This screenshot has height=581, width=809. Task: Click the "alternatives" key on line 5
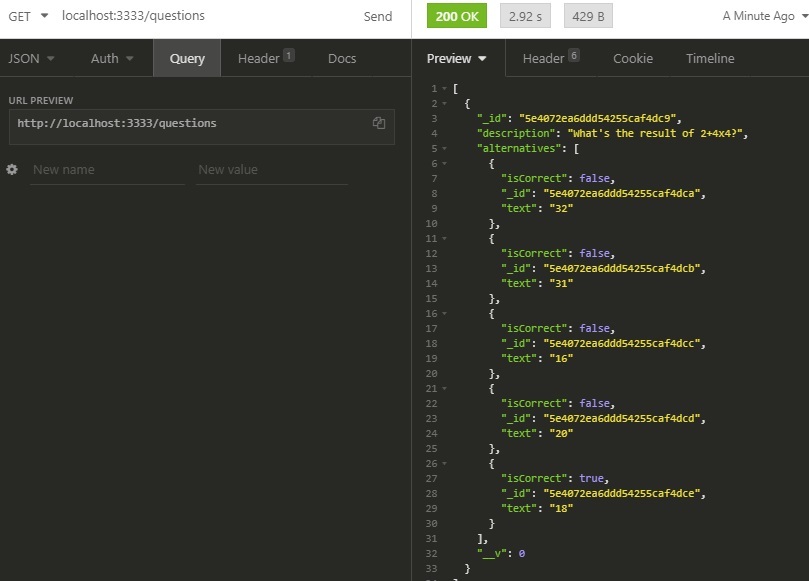tap(519, 149)
